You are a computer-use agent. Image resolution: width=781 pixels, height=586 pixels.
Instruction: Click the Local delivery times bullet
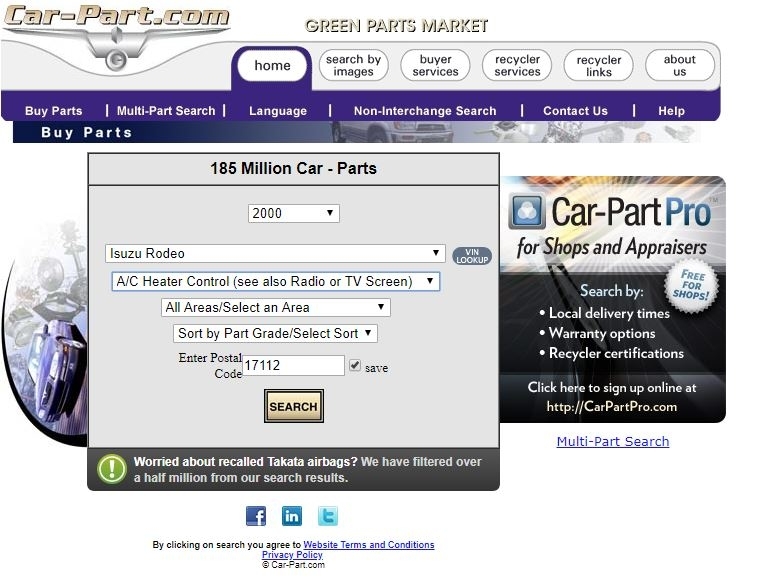tap(605, 313)
